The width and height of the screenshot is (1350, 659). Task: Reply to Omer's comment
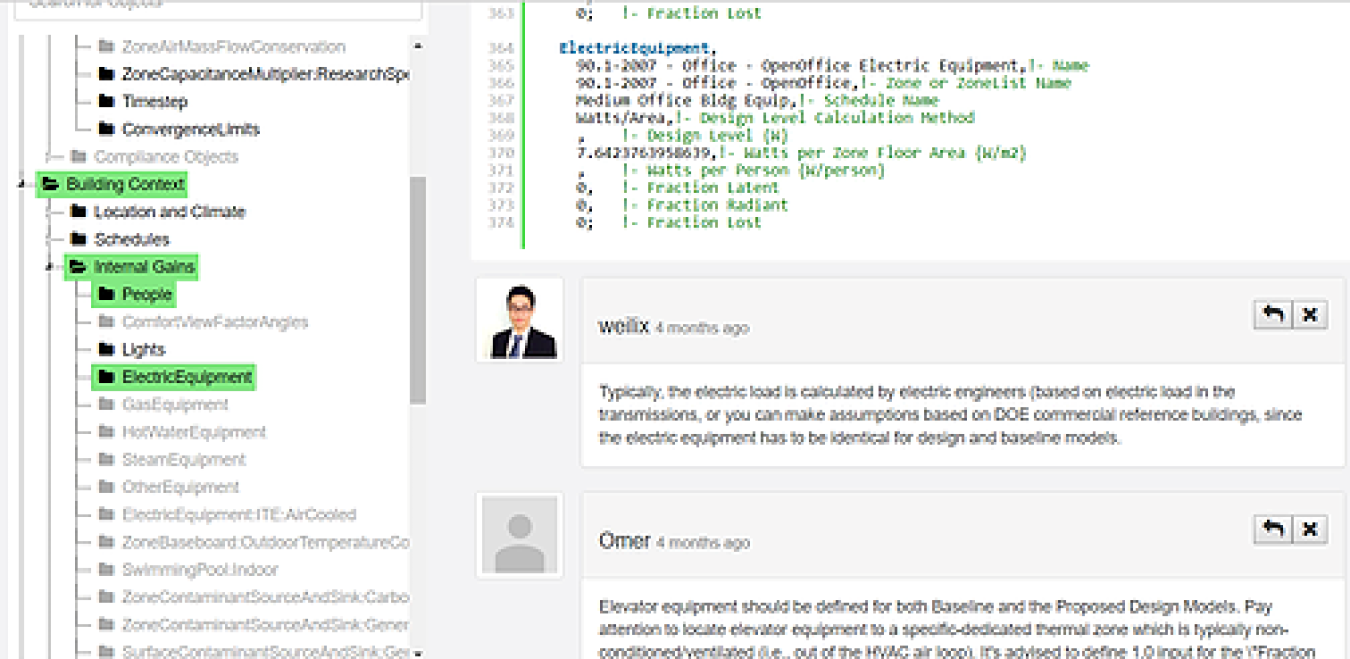pos(1273,529)
